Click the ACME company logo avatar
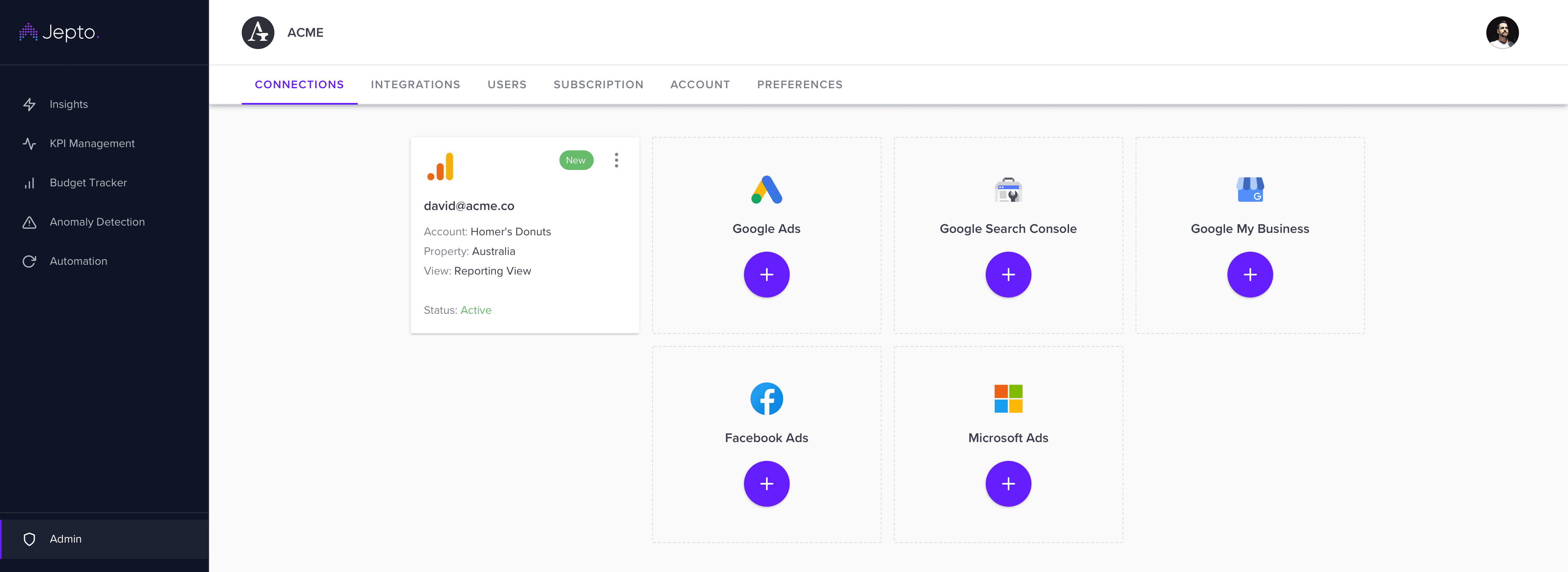Image resolution: width=1568 pixels, height=572 pixels. (258, 32)
